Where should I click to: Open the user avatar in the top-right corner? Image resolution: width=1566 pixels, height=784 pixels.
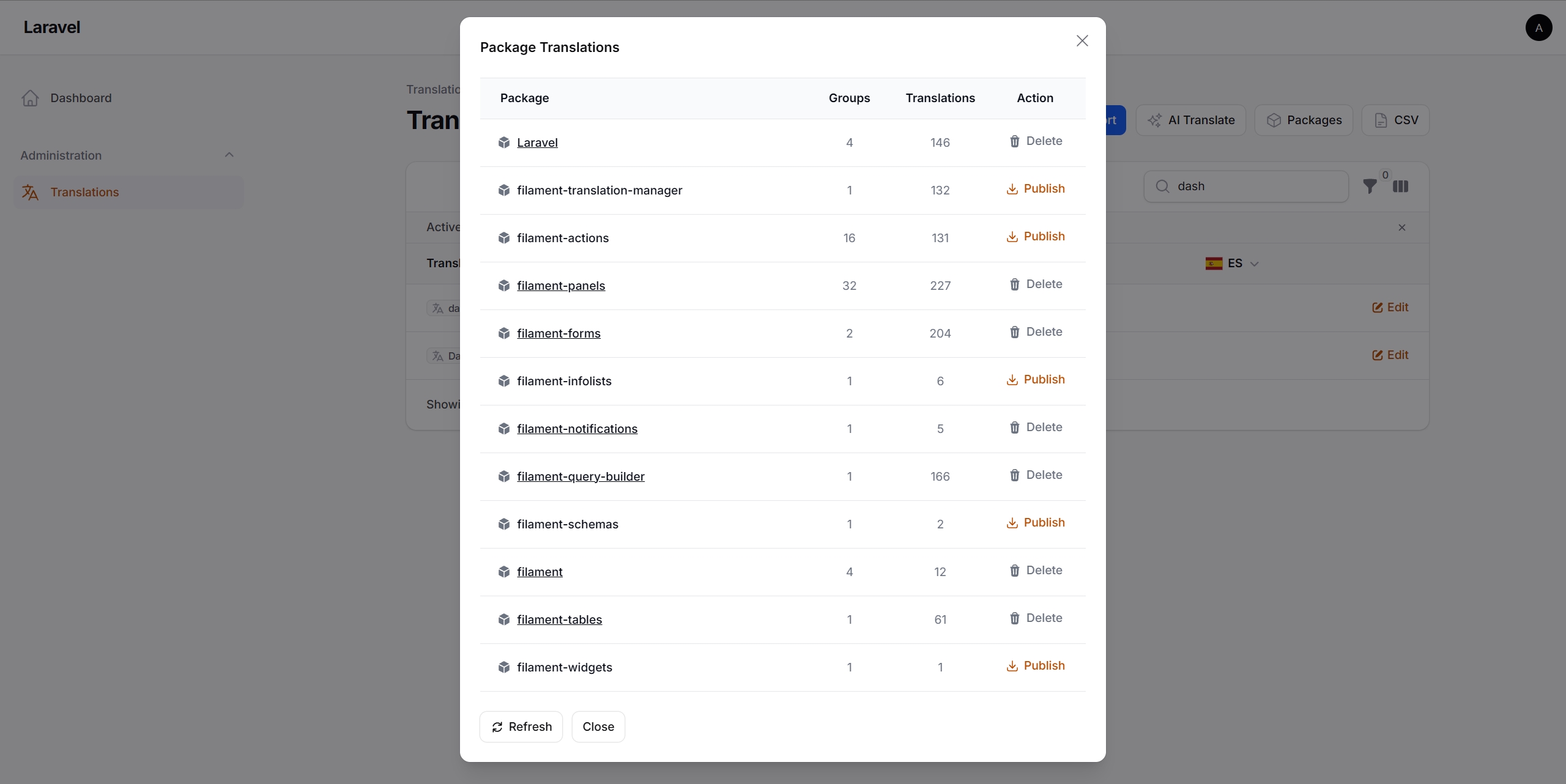(x=1539, y=28)
